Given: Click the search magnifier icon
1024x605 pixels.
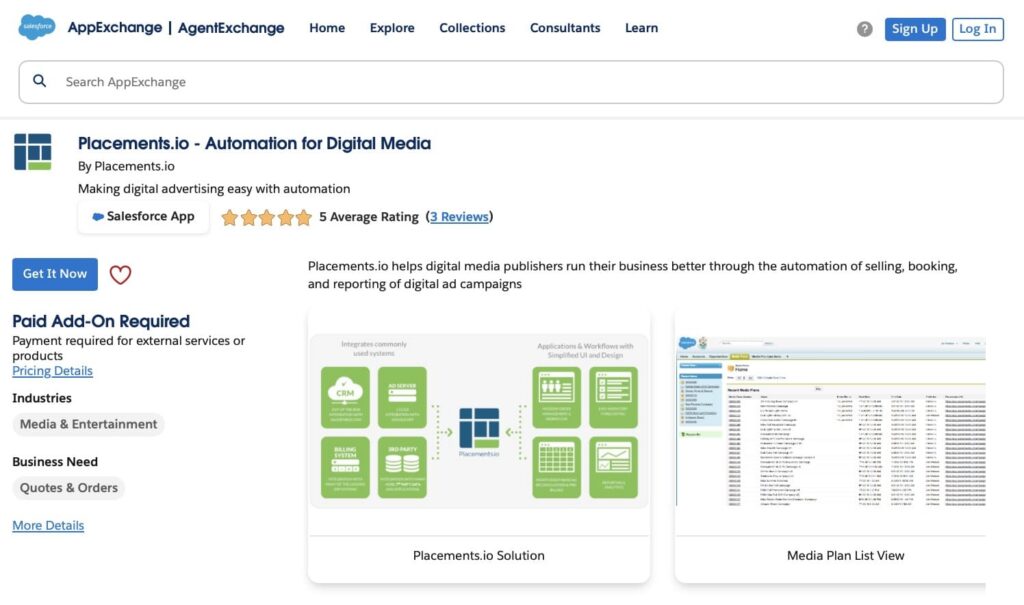Looking at the screenshot, I should pyautogui.click(x=39, y=81).
